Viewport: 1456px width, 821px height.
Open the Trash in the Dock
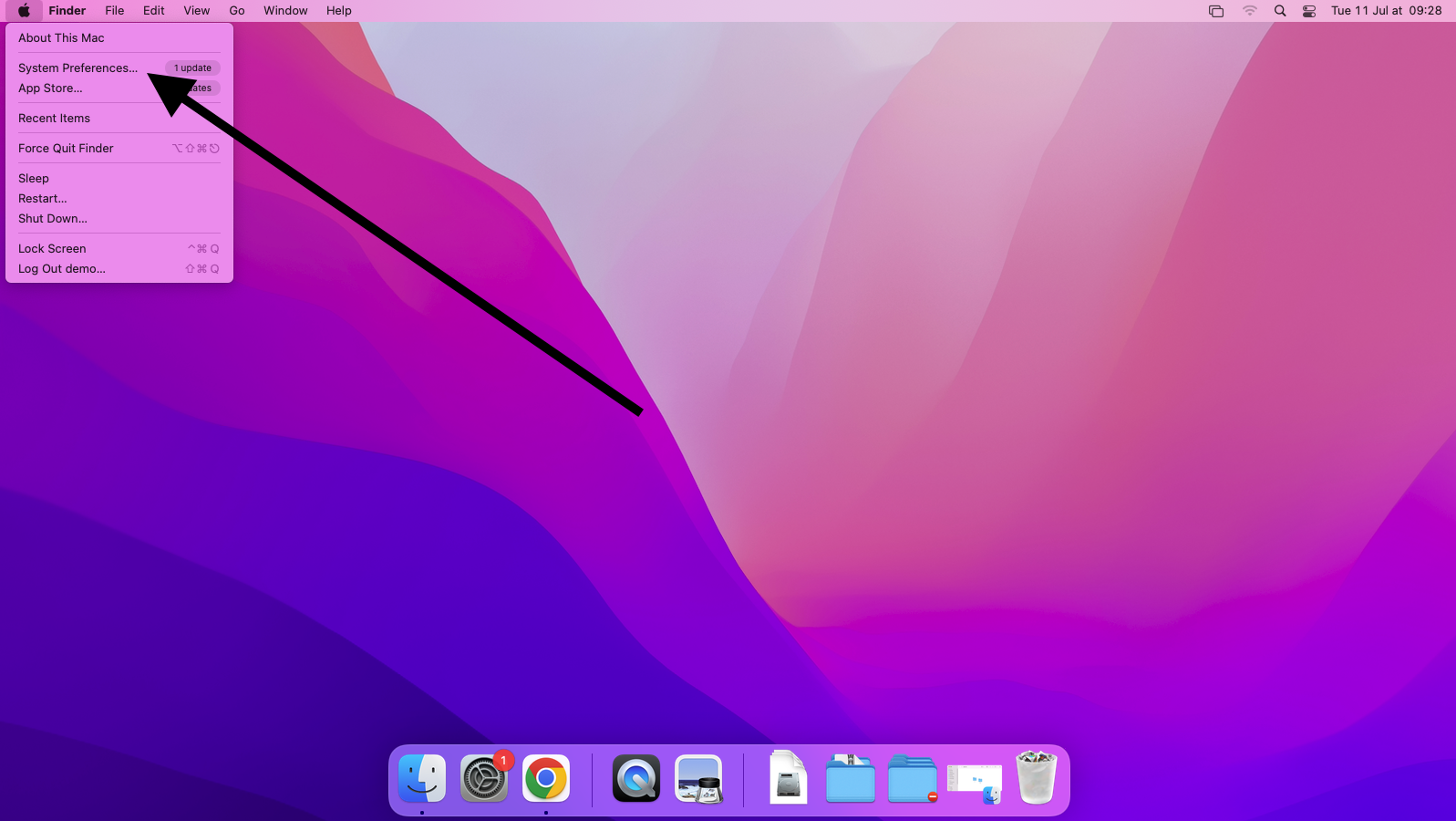[x=1036, y=779]
